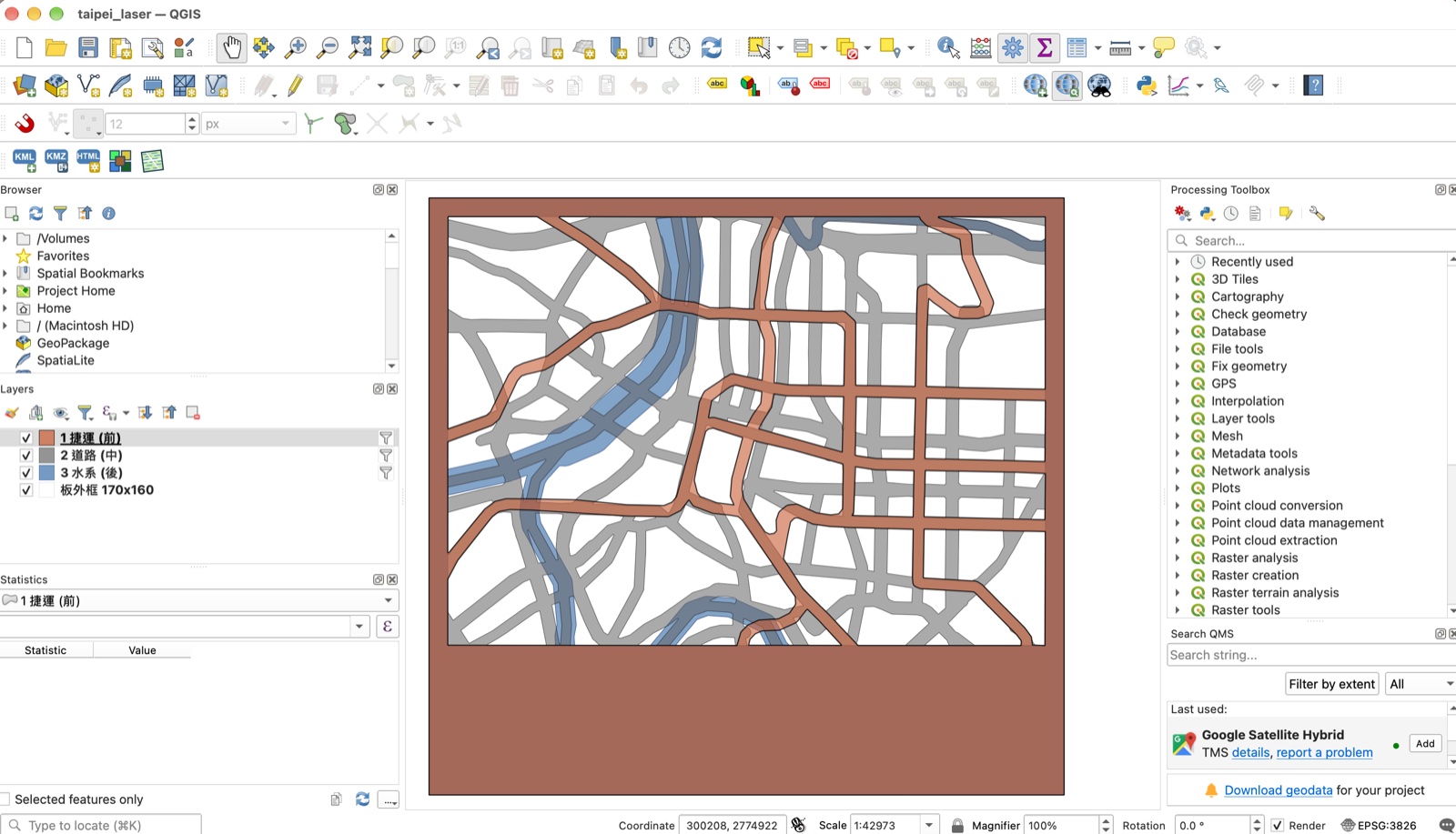The width and height of the screenshot is (1456, 834).
Task: Filter the Browser panel items
Action: click(60, 213)
